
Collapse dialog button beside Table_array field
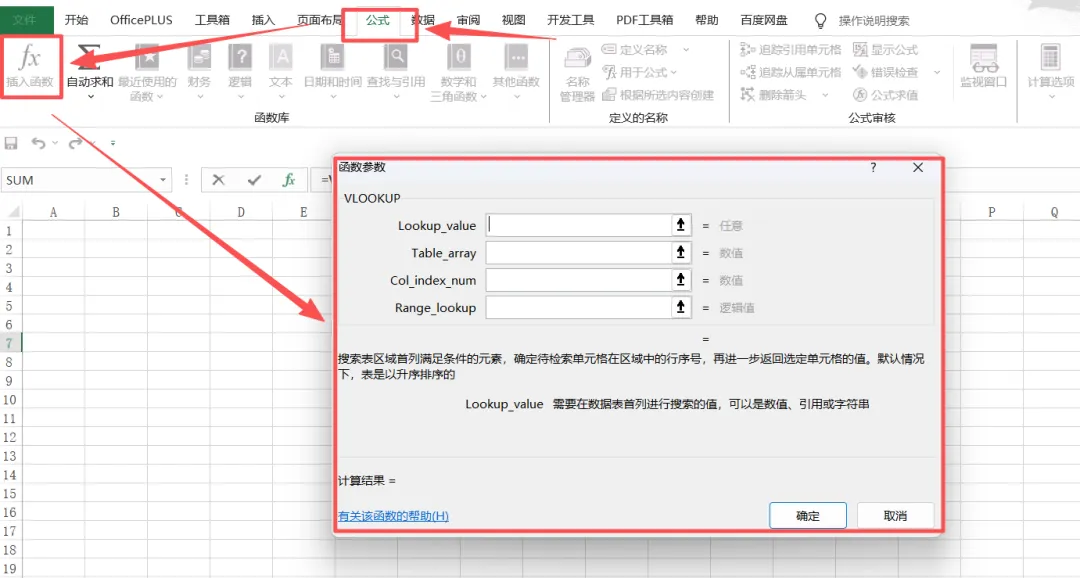click(681, 253)
